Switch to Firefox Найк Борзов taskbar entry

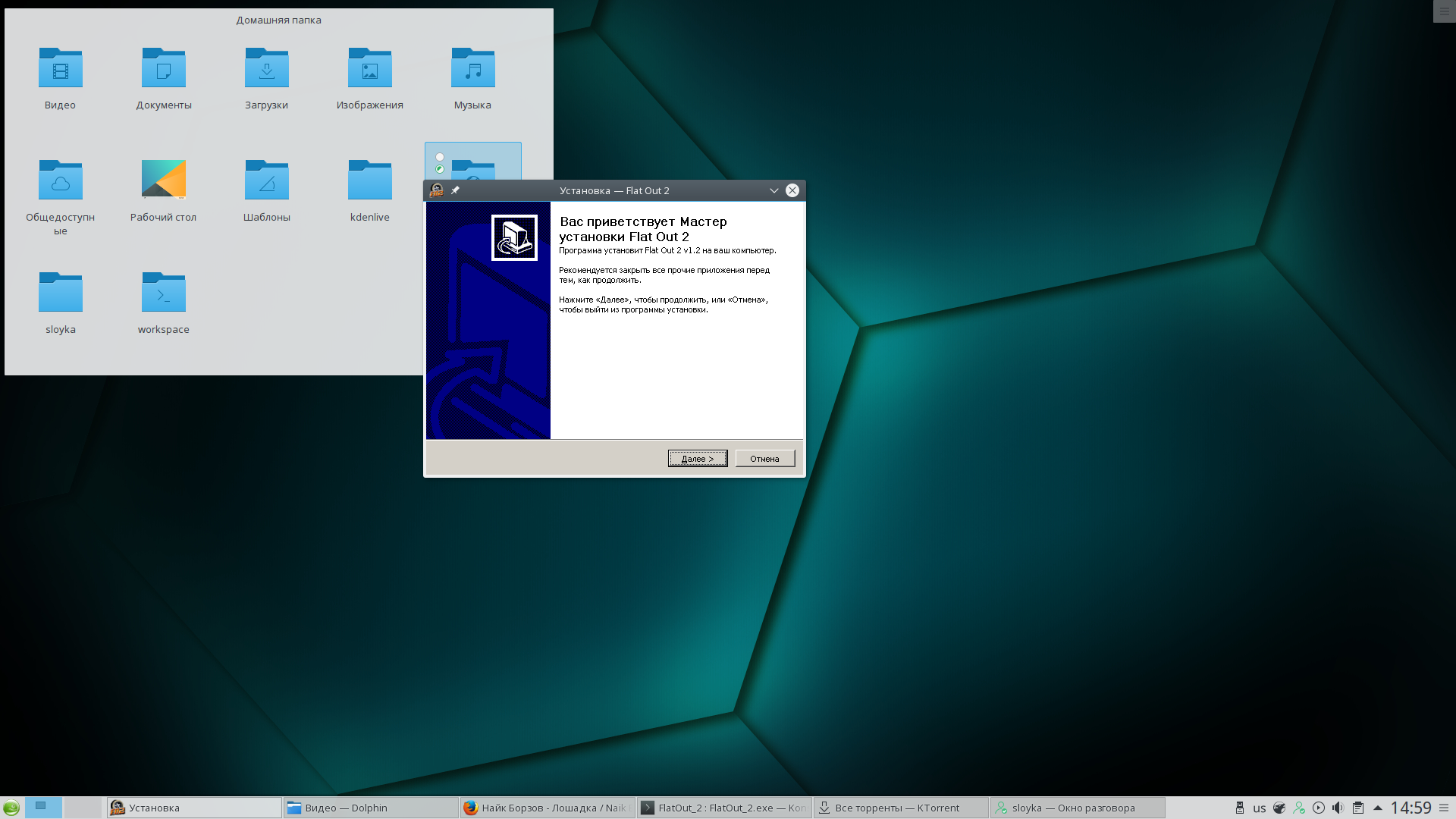548,808
